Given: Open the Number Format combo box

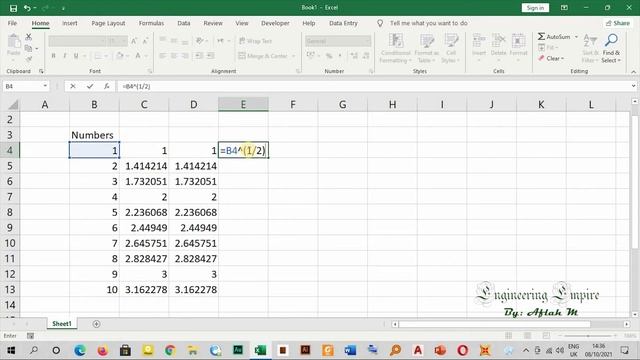Looking at the screenshot, I should 338,41.
